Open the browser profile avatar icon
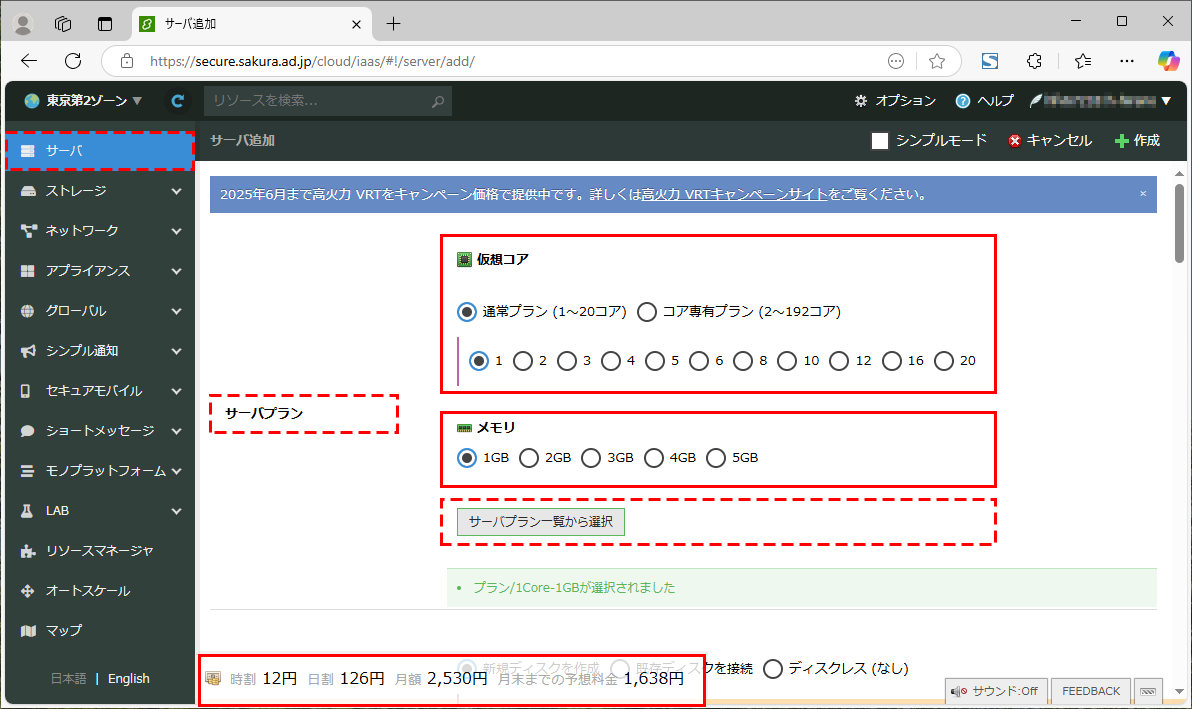1192x709 pixels. click(x=23, y=24)
